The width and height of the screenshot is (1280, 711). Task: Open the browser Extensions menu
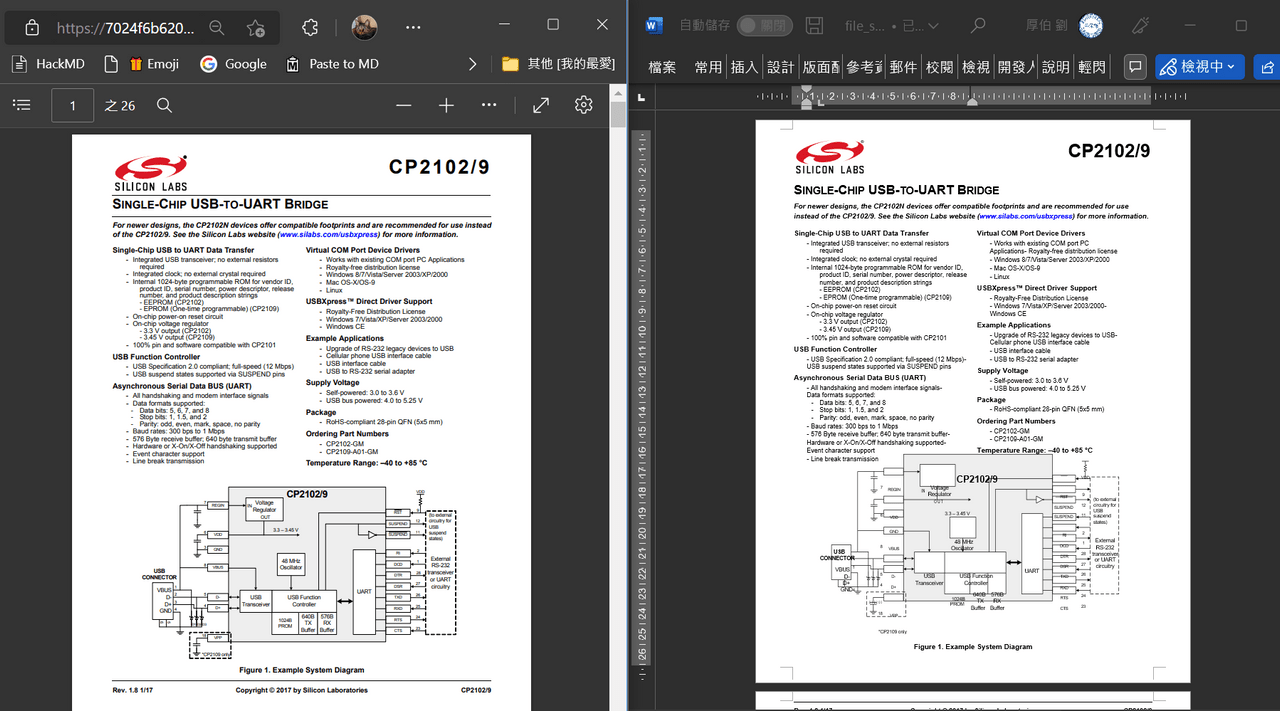point(310,28)
